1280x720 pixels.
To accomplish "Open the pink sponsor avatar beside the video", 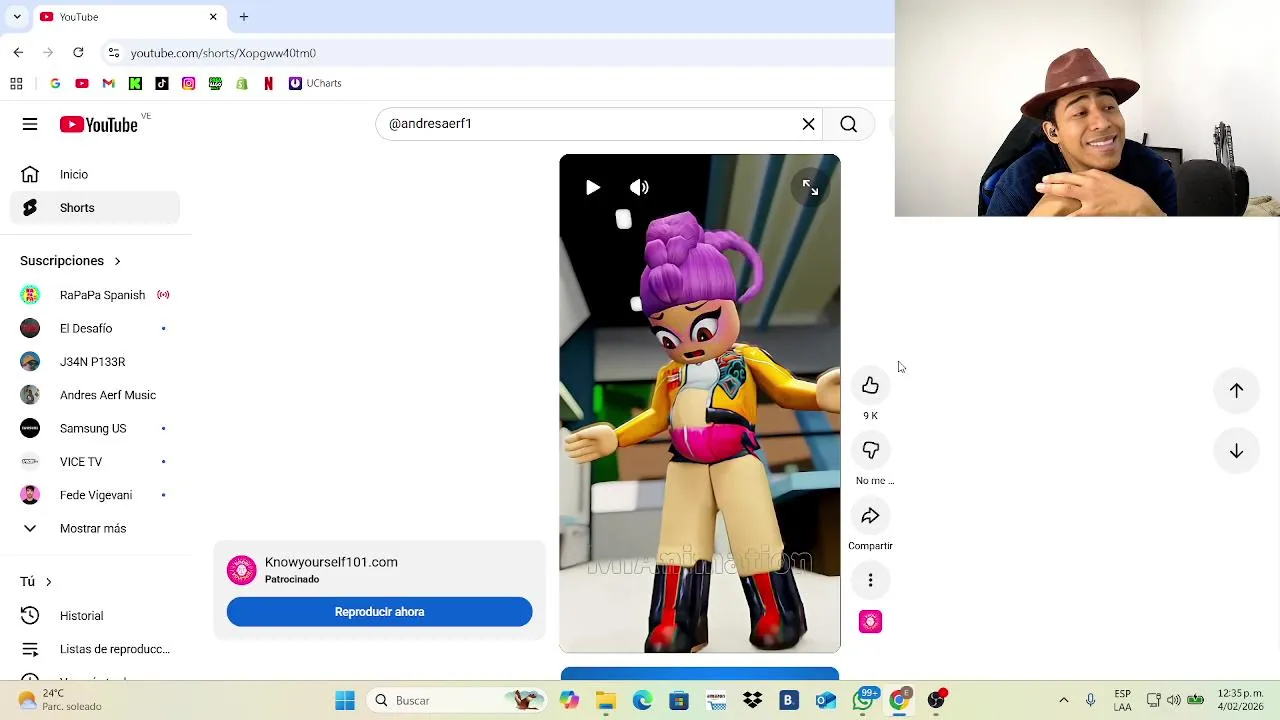I will 870,622.
